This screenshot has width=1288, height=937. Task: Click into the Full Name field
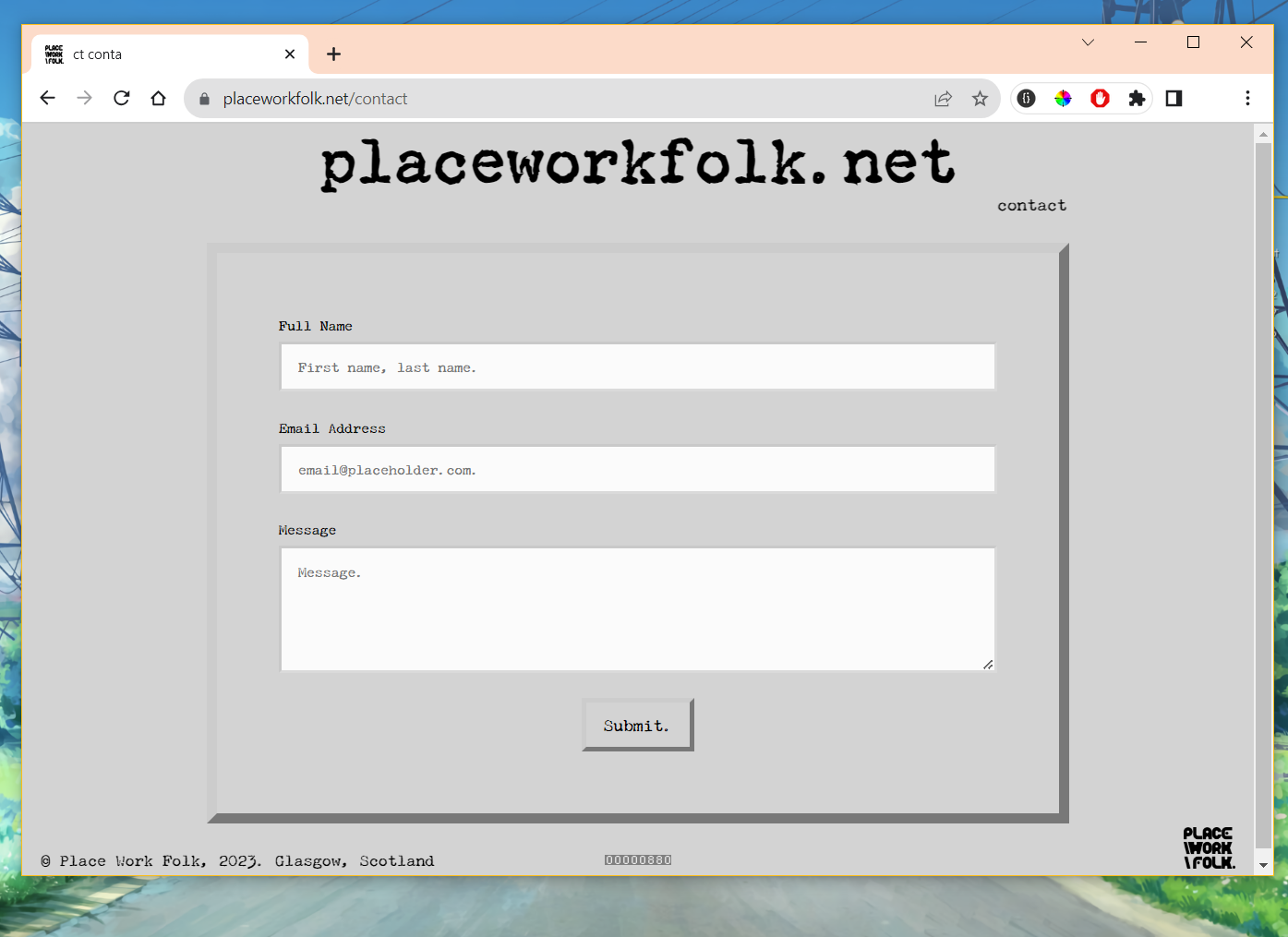pos(637,367)
